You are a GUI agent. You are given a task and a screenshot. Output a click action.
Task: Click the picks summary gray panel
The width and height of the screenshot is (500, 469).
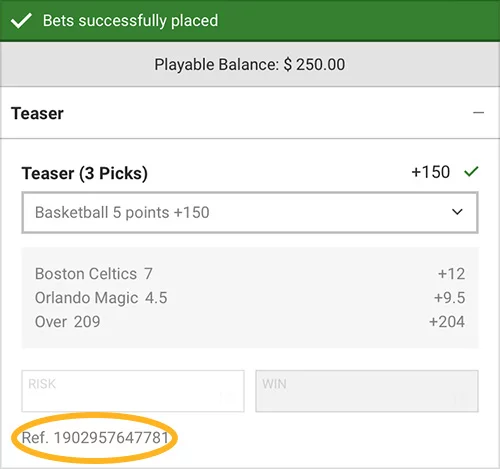(250, 298)
